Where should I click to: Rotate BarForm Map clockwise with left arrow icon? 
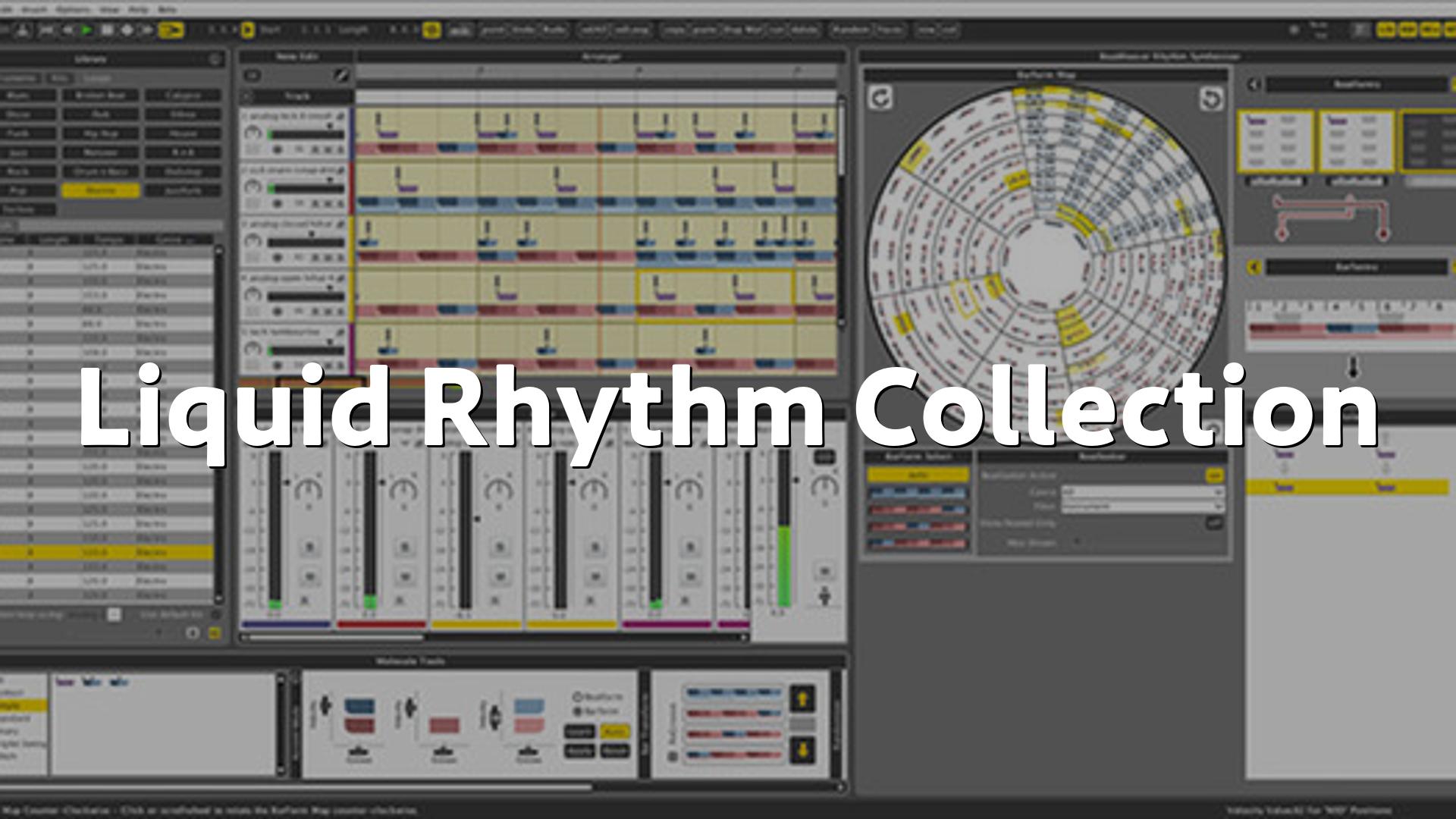click(x=880, y=99)
